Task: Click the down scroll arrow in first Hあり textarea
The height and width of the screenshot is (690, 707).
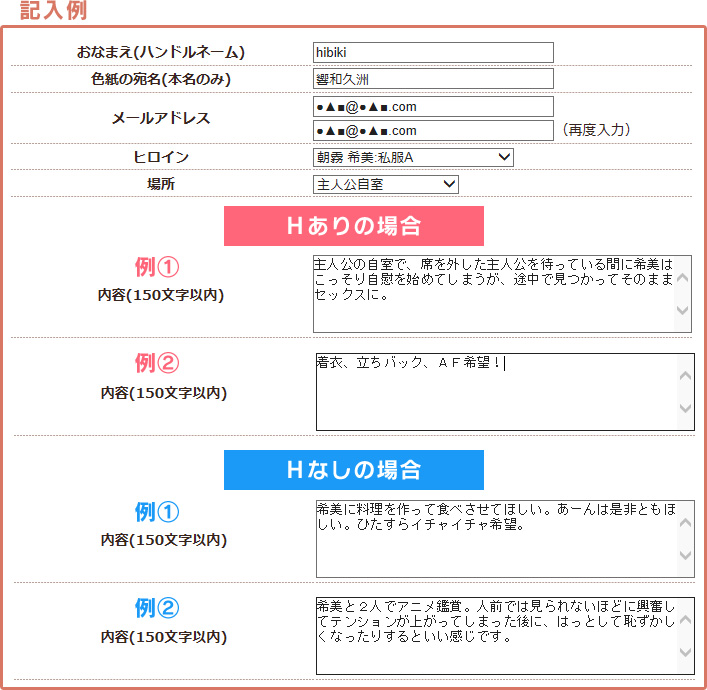Action: click(683, 310)
